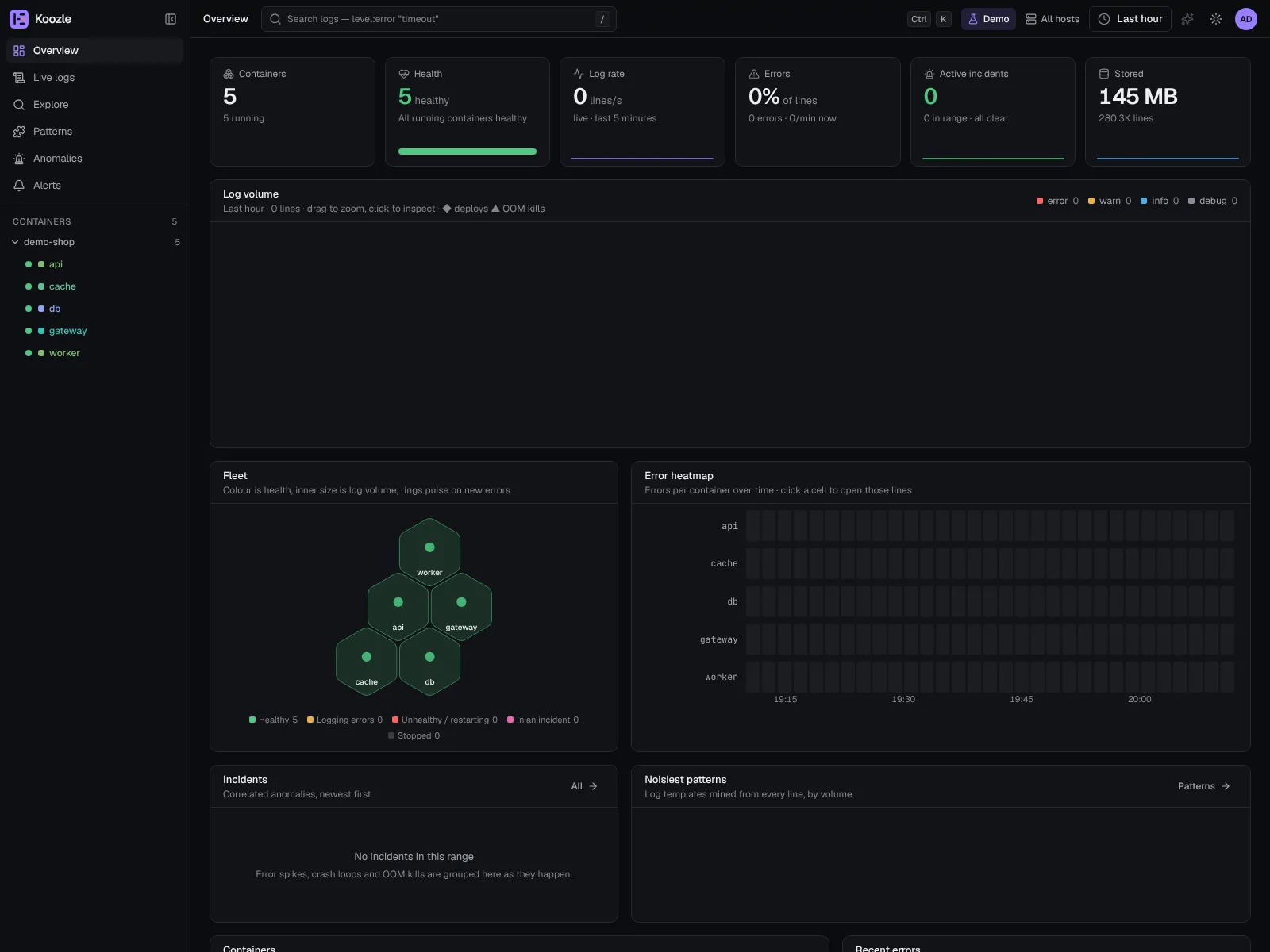Click the sparkle icon in the top bar
The image size is (1270, 952).
point(1187,19)
